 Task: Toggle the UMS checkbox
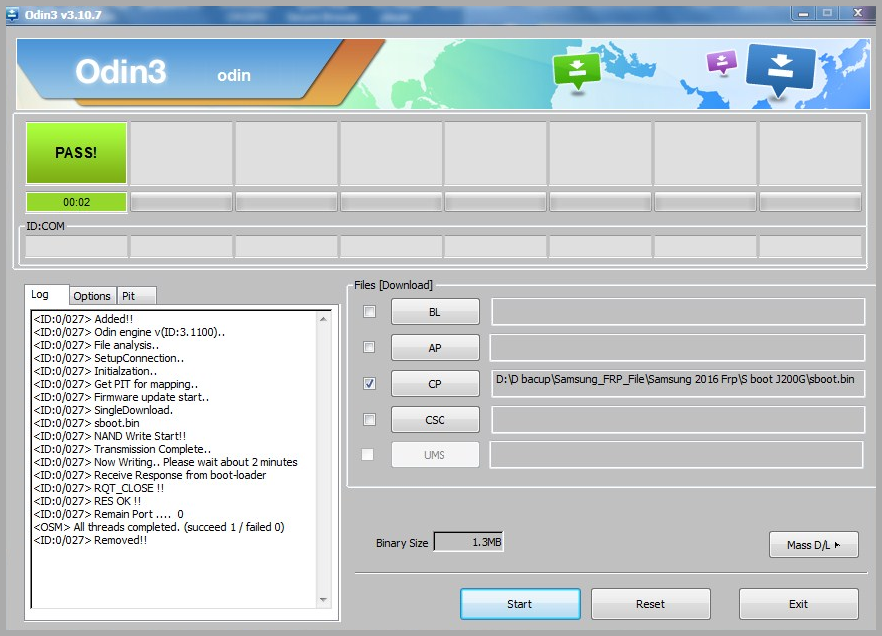pos(368,454)
